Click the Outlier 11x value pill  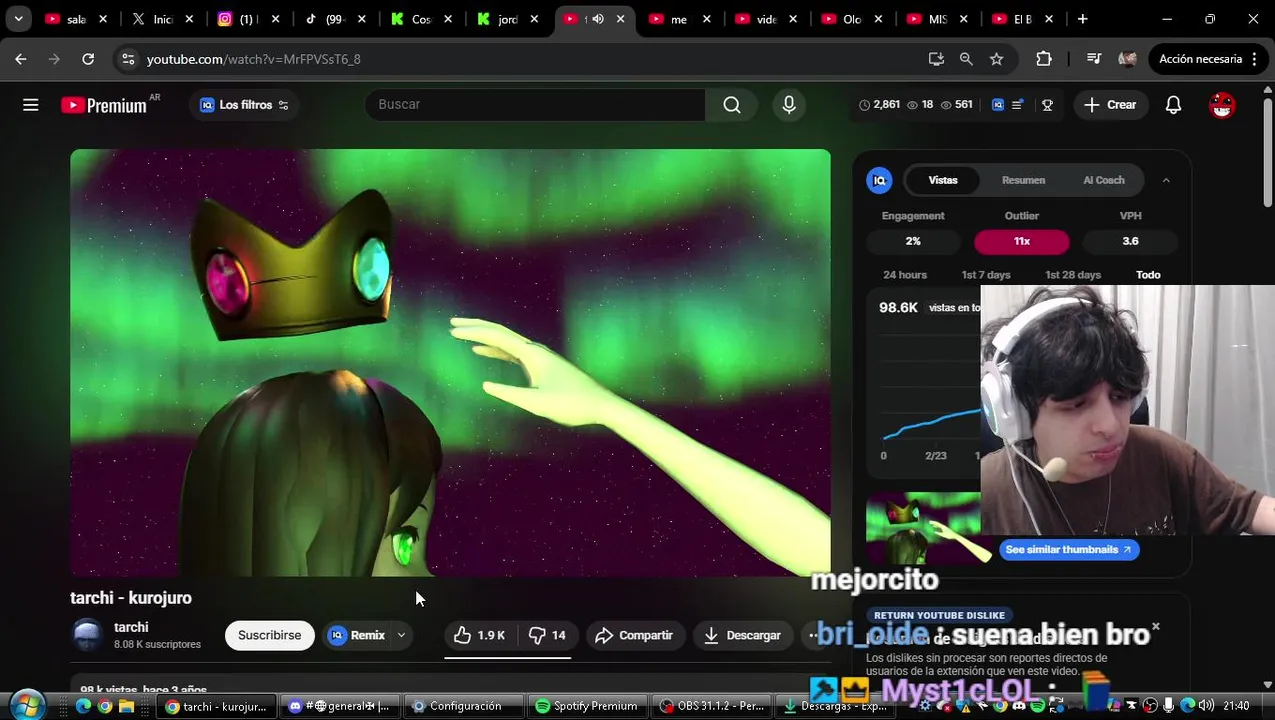pos(1022,241)
